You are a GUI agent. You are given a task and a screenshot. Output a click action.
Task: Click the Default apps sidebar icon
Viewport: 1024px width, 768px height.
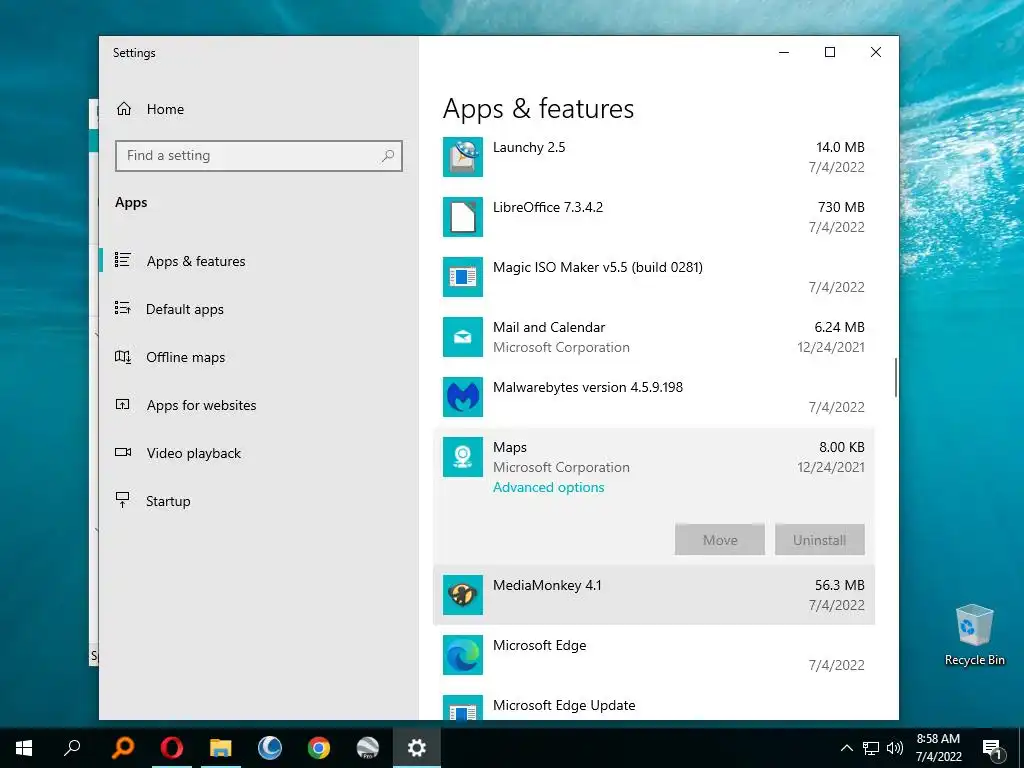coord(123,308)
